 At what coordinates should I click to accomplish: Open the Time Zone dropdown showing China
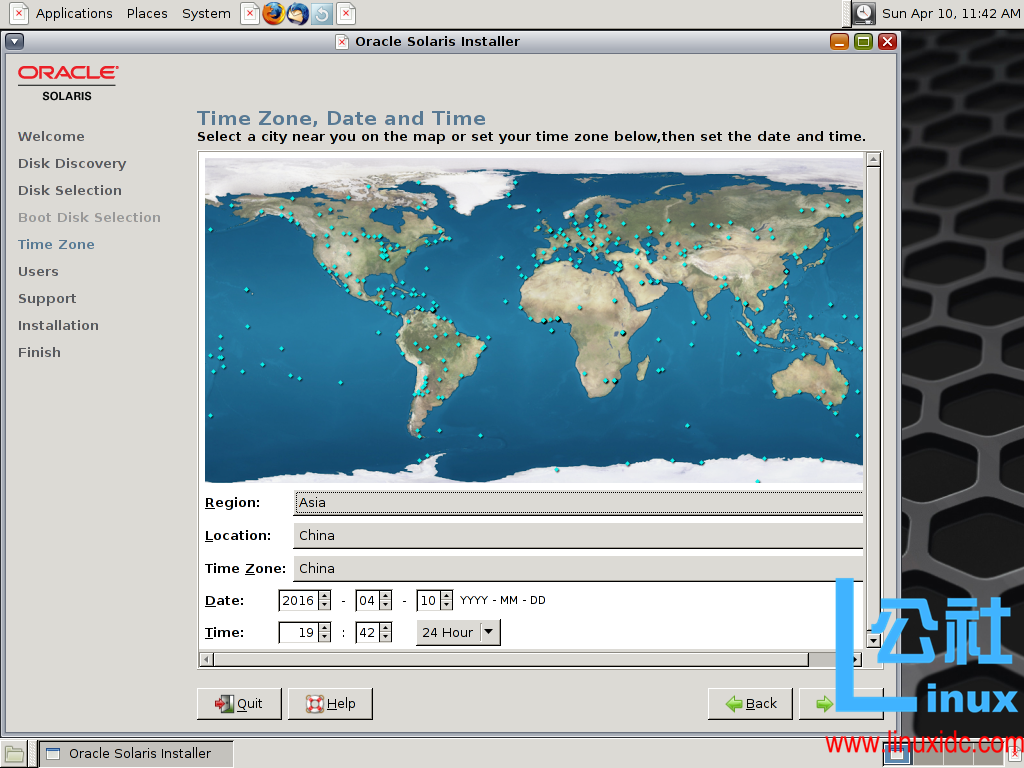point(578,568)
